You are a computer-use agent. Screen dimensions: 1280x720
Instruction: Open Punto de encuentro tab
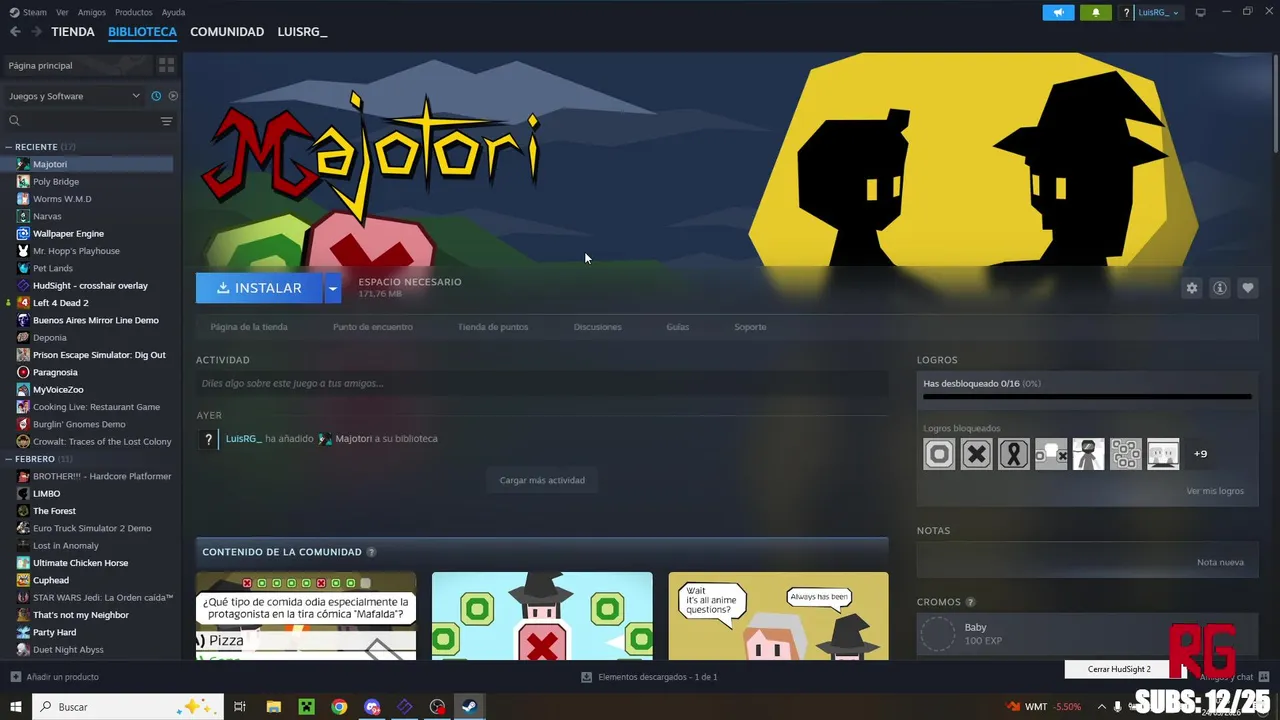372,327
